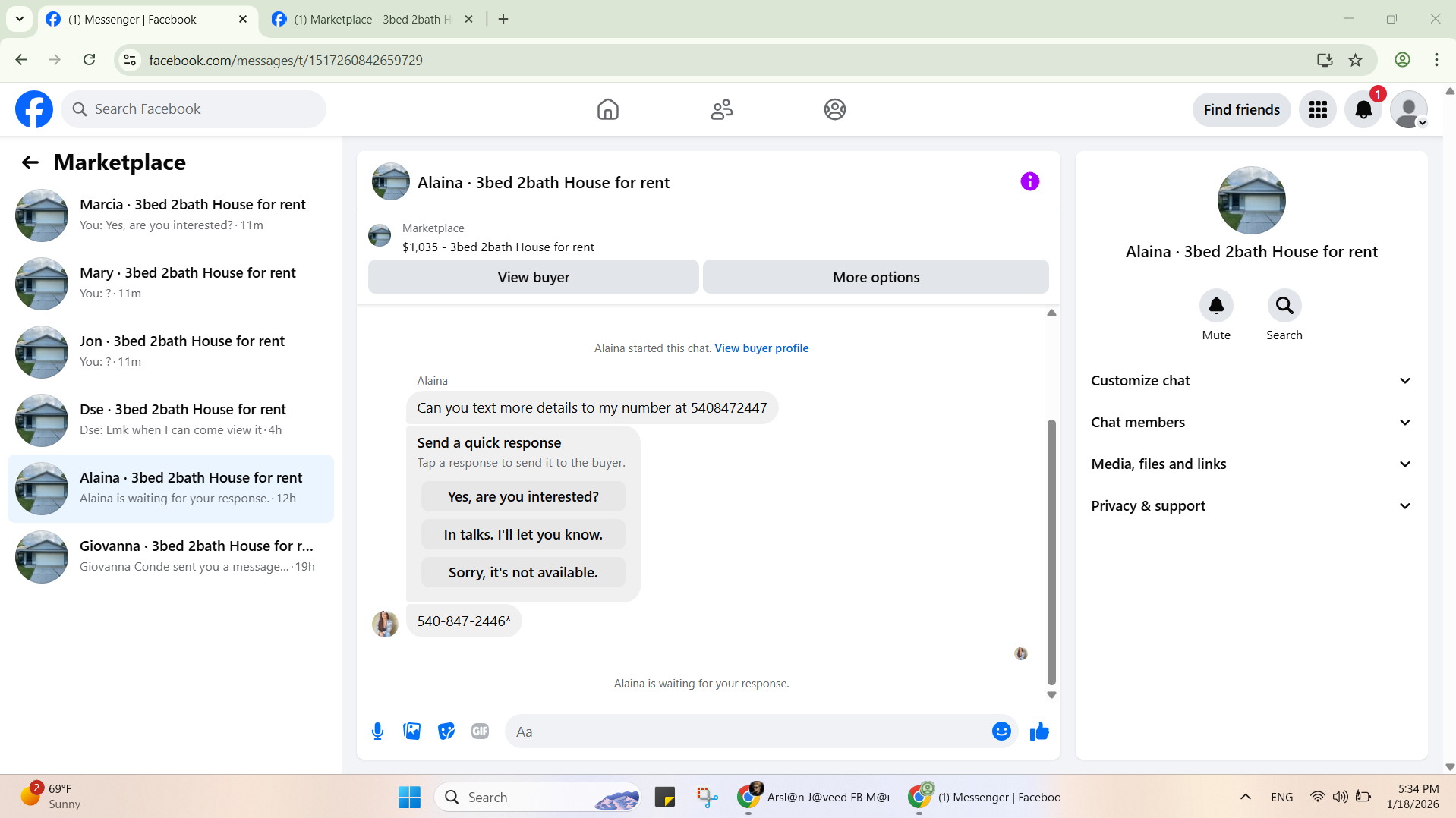Send a thumbs up like
1456x818 pixels.
tap(1039, 731)
